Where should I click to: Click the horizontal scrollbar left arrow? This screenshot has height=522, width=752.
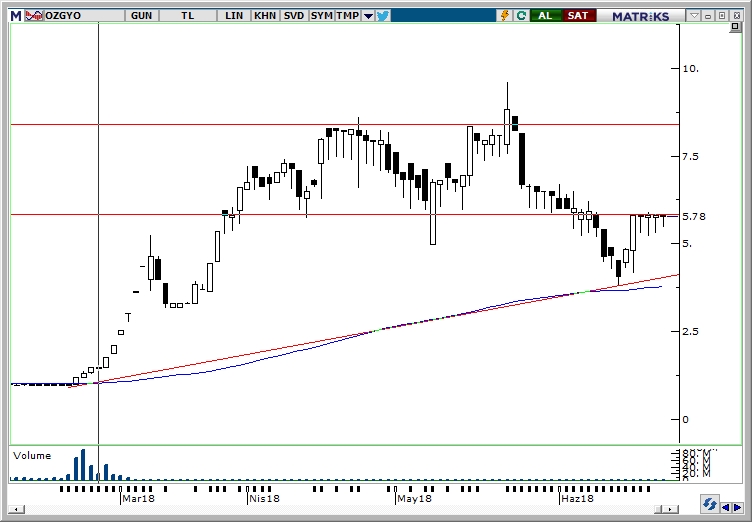(x=16, y=509)
